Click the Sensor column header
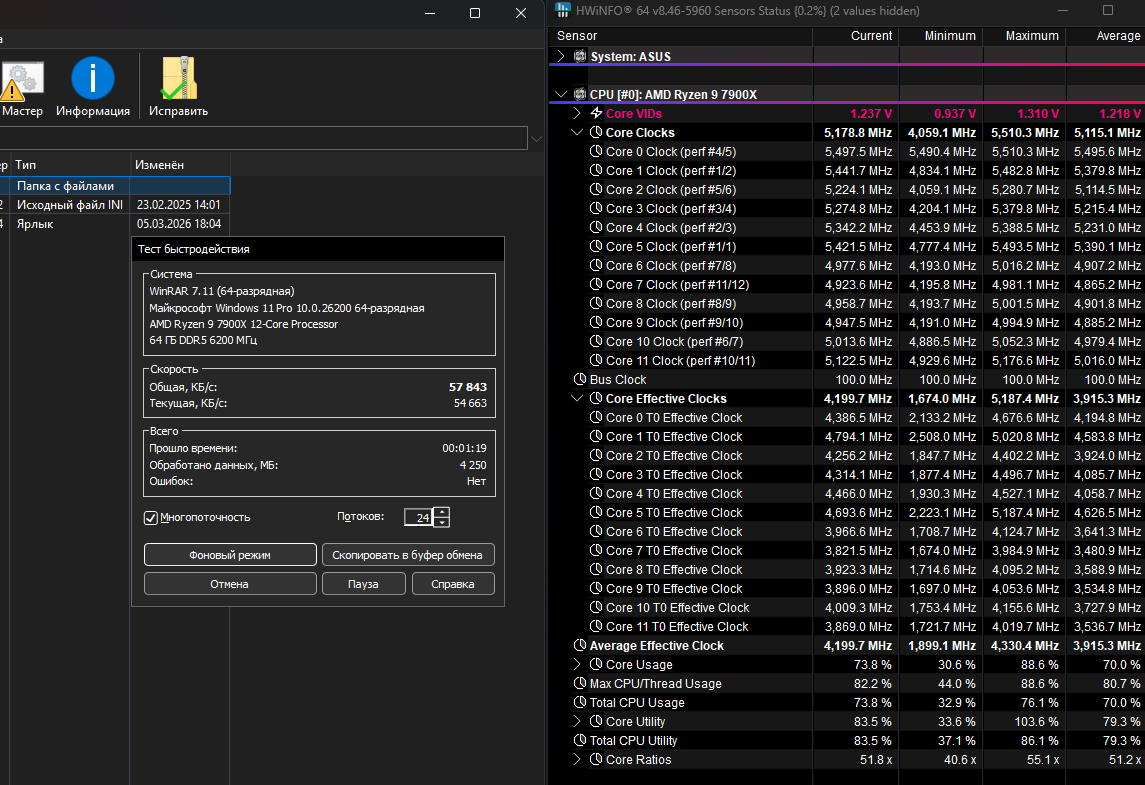The width and height of the screenshot is (1145, 785). [680, 36]
